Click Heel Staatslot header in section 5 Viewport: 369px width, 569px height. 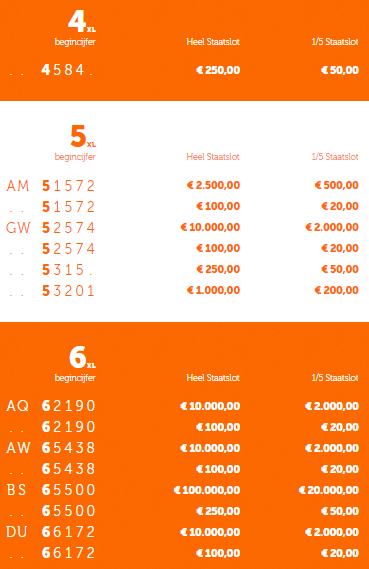click(x=213, y=157)
